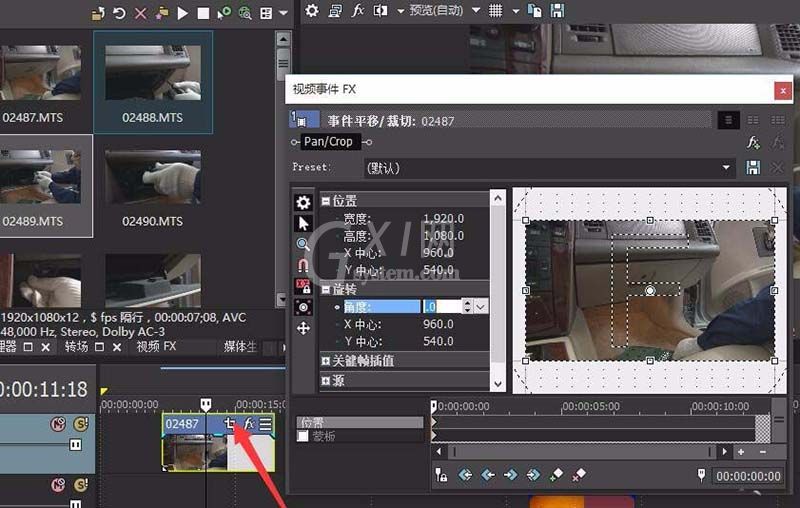
Task: Click the refresh arrow icon in media toolbar
Action: pyautogui.click(x=119, y=13)
